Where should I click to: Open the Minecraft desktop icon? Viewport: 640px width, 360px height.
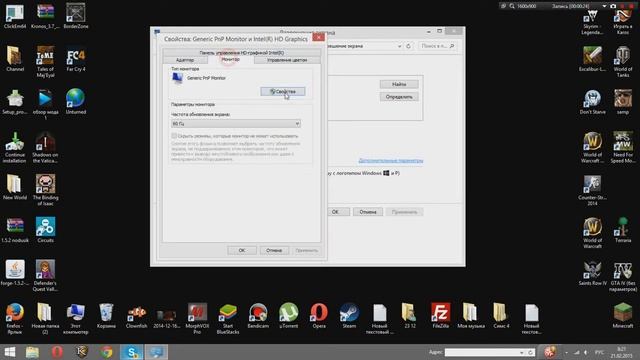[x=623, y=316]
